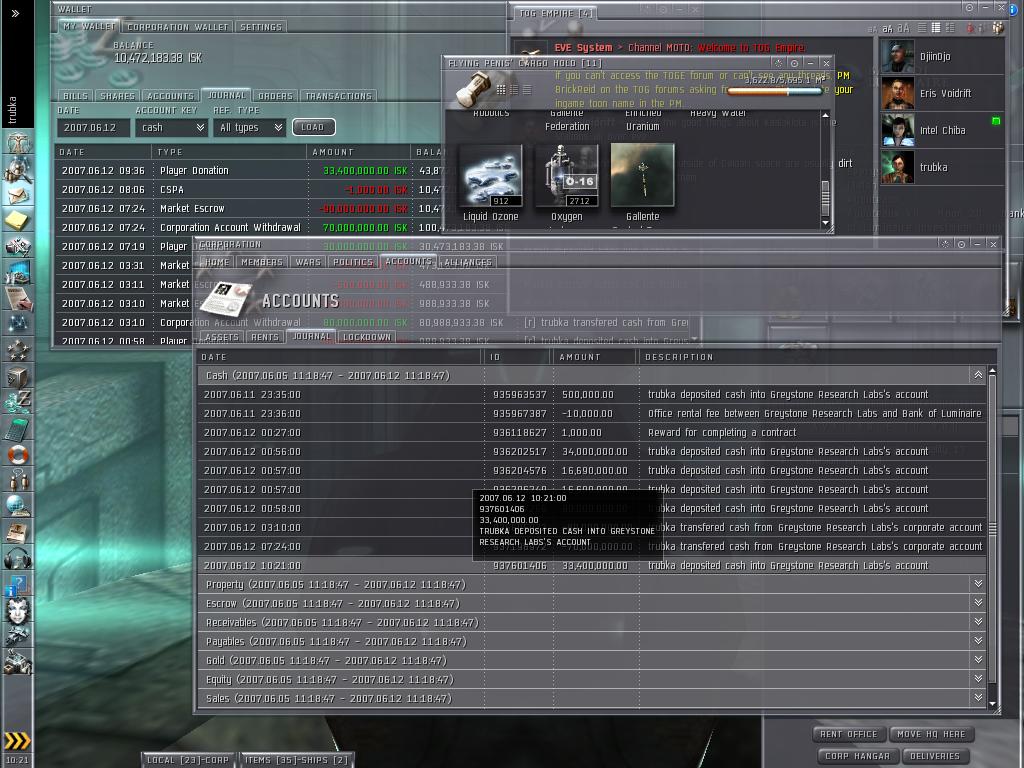The height and width of the screenshot is (768, 1024).
Task: Open People and Places magnifier sidebar icon
Action: coord(18,170)
